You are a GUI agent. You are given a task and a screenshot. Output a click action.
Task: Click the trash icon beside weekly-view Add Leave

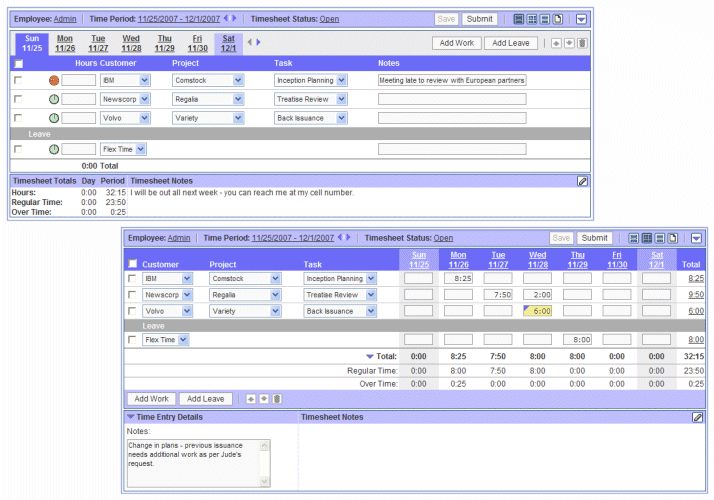click(x=277, y=399)
